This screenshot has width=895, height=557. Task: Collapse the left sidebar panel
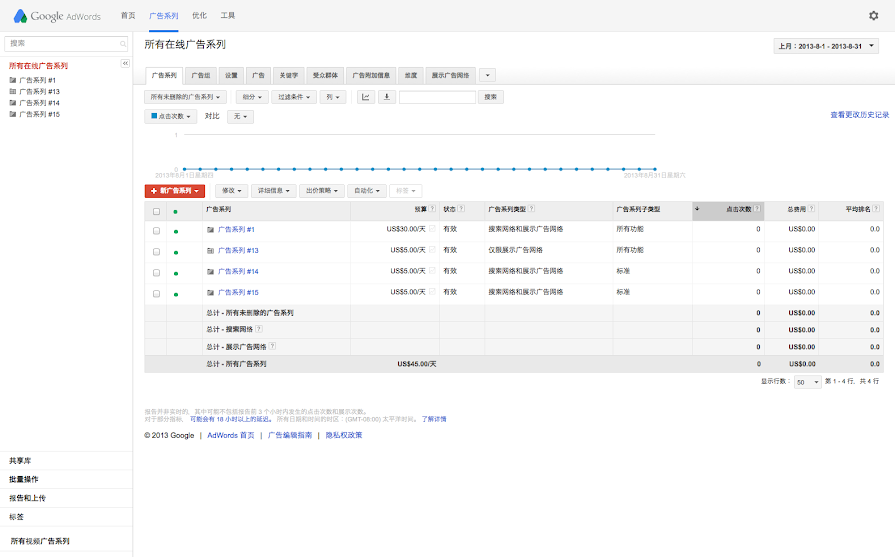126,63
